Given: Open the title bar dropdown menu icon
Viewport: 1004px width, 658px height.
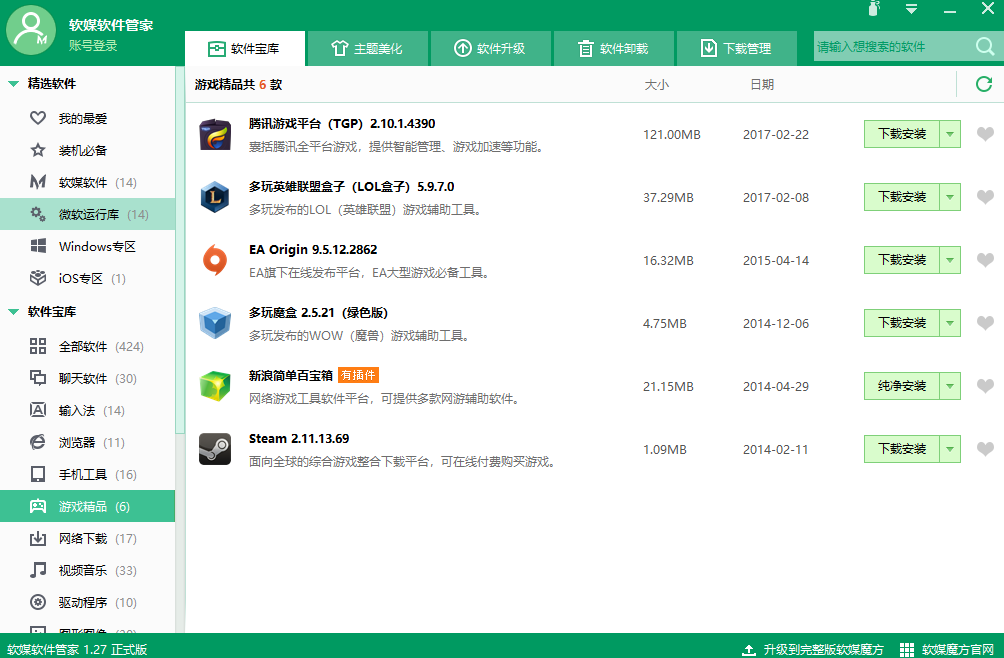Looking at the screenshot, I should [x=911, y=9].
